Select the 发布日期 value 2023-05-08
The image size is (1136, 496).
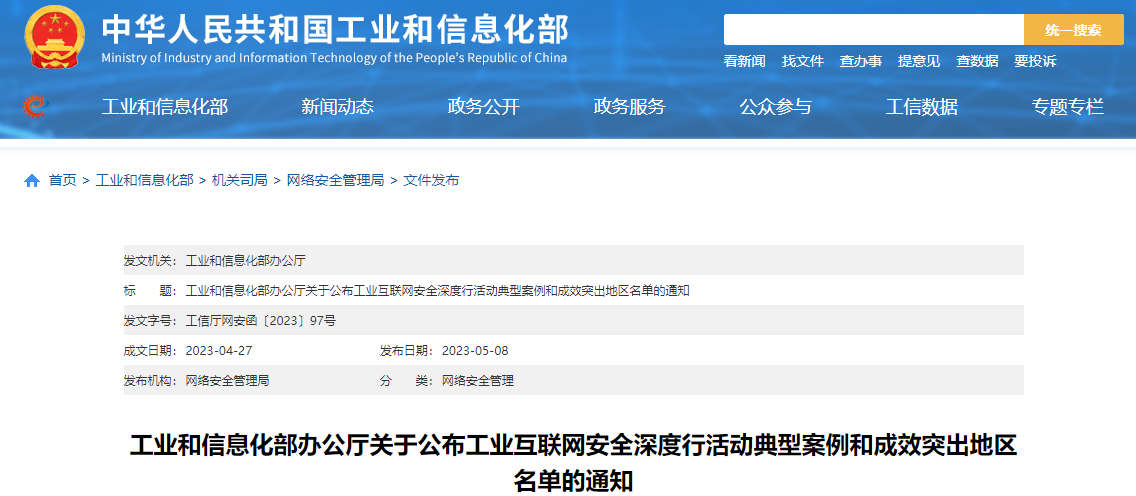(475, 350)
